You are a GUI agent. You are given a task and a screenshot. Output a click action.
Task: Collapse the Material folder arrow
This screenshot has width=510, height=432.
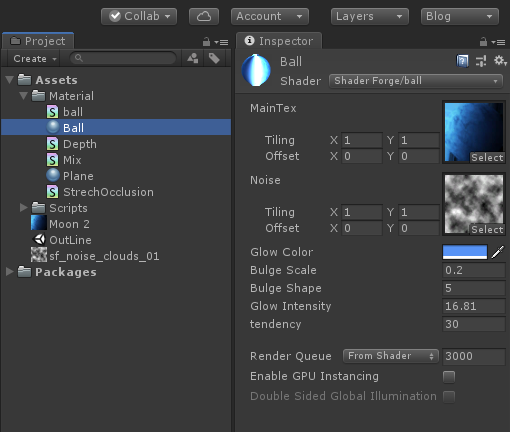[23, 96]
